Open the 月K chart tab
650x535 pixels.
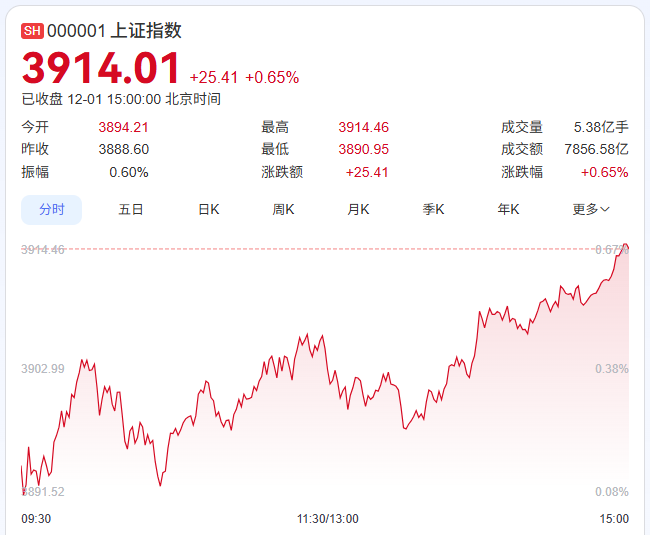point(358,209)
